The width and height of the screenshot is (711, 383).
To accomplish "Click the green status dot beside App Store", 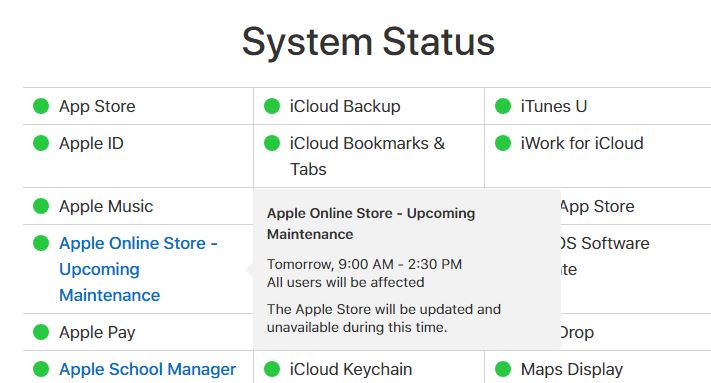I will pyautogui.click(x=41, y=106).
